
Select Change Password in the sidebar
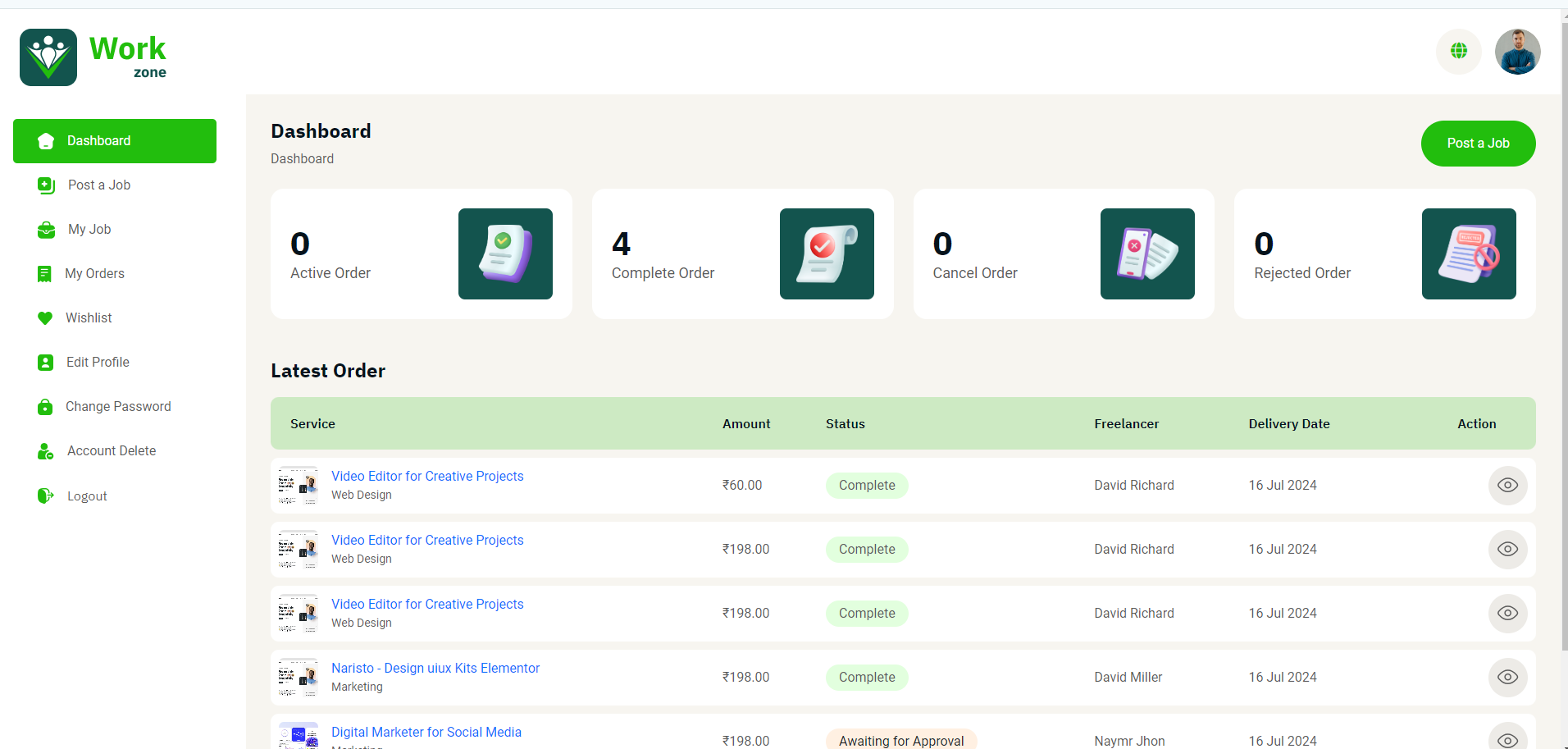(118, 407)
